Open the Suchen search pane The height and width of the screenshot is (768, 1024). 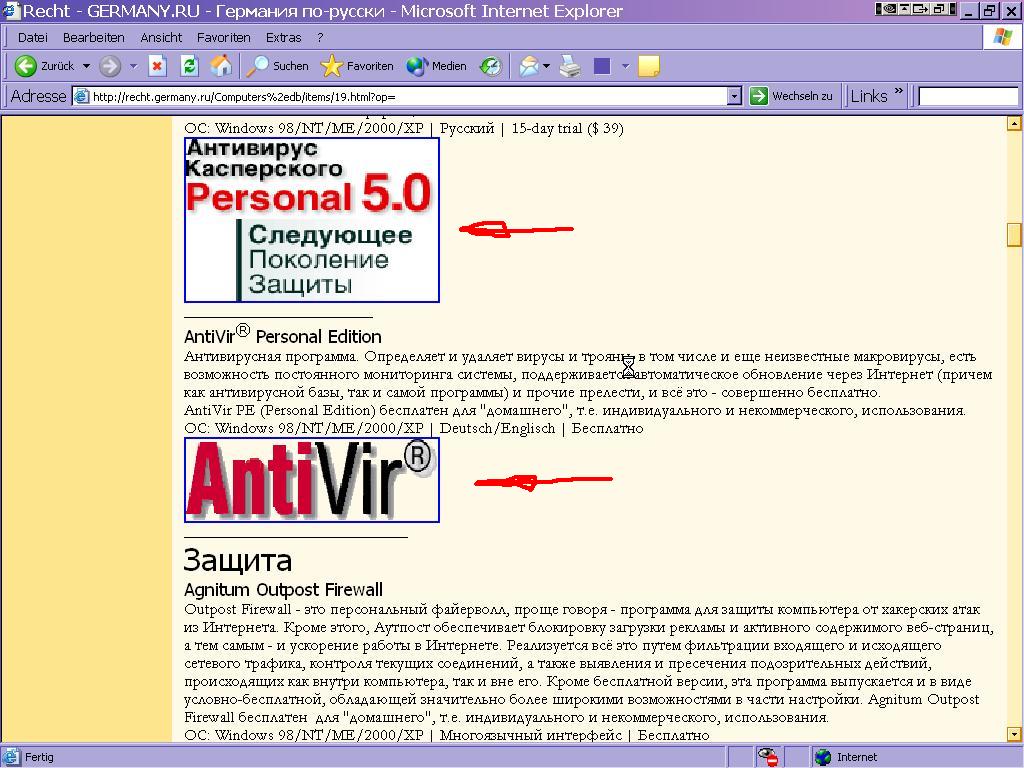278,66
